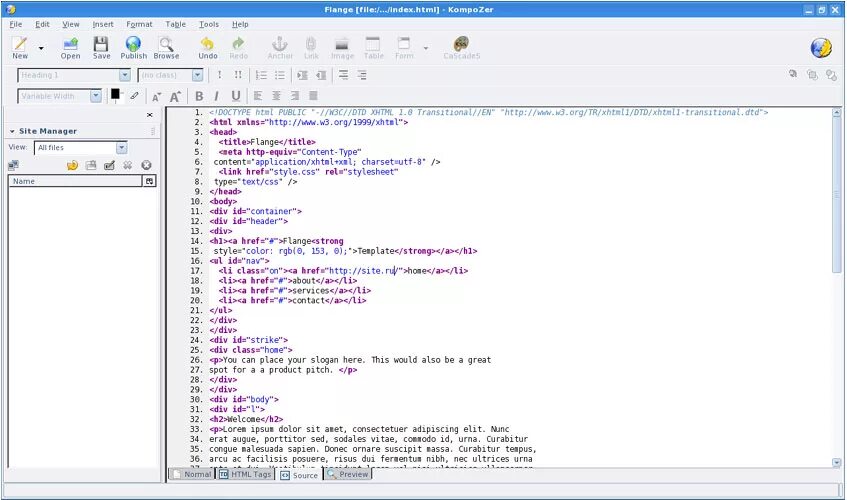
Task: Click the stop icon in Site Manager
Action: (x=146, y=165)
